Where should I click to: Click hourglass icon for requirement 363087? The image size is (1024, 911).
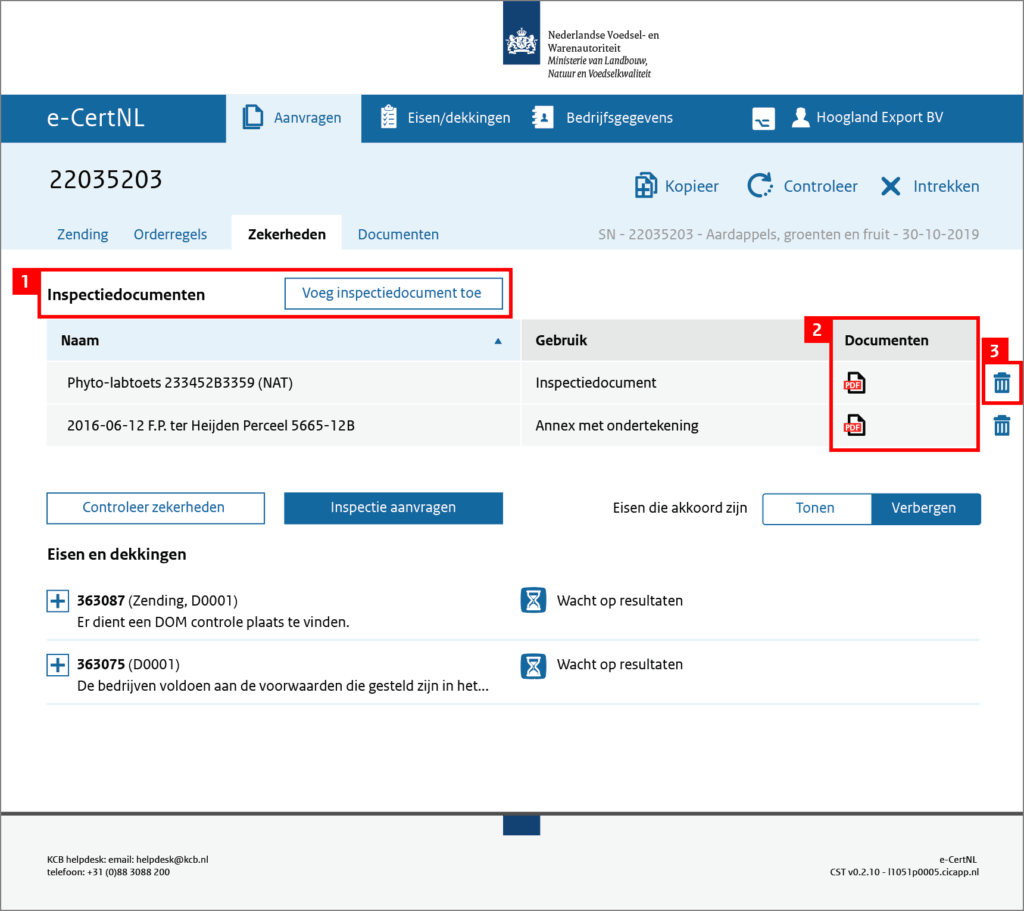[x=534, y=600]
